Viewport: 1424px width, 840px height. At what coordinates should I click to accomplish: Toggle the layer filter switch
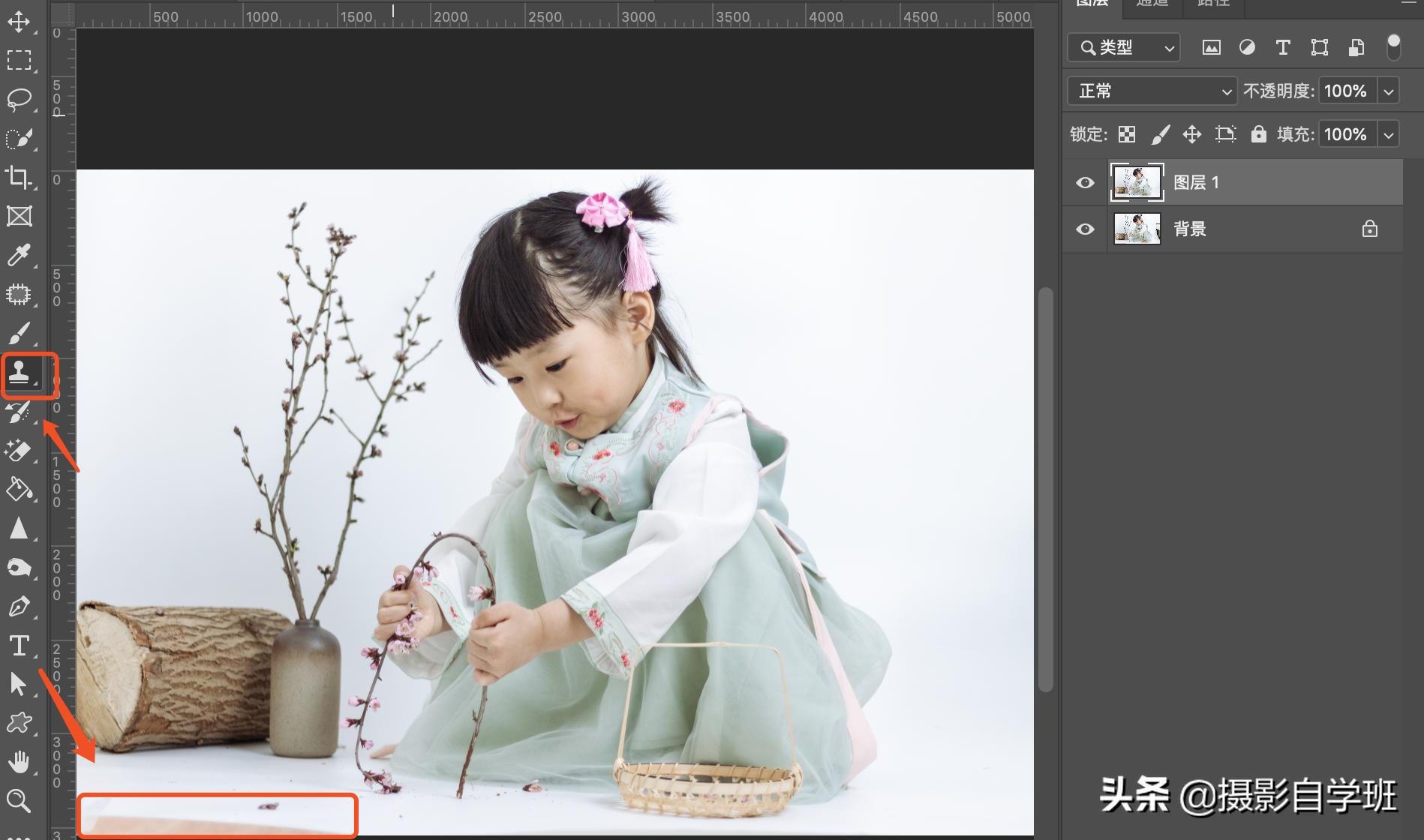(x=1393, y=47)
